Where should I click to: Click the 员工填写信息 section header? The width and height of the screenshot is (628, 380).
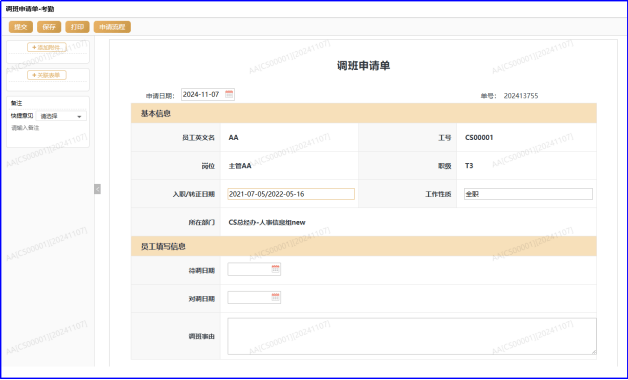click(x=364, y=246)
